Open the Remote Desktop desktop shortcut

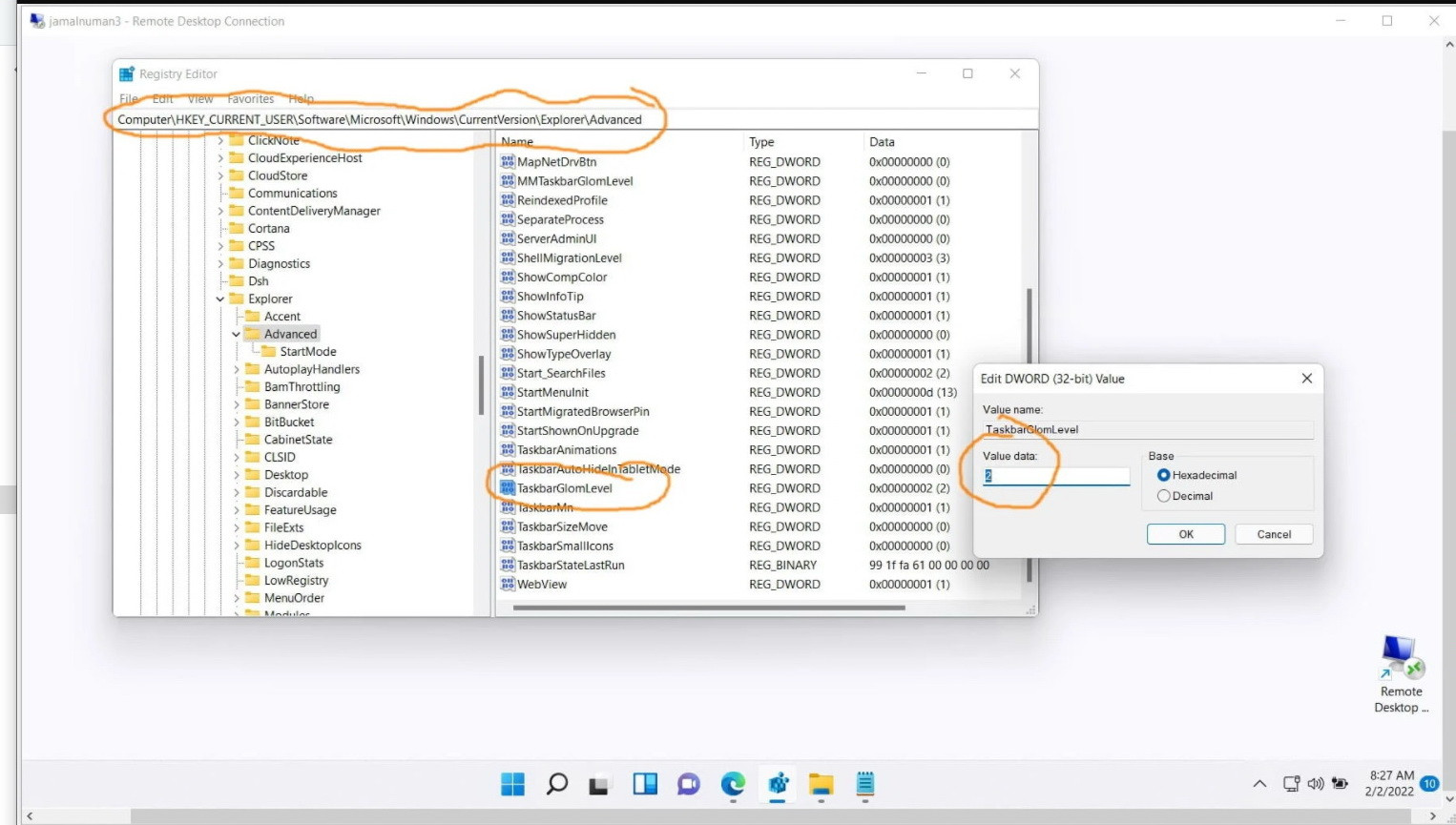pyautogui.click(x=1401, y=673)
